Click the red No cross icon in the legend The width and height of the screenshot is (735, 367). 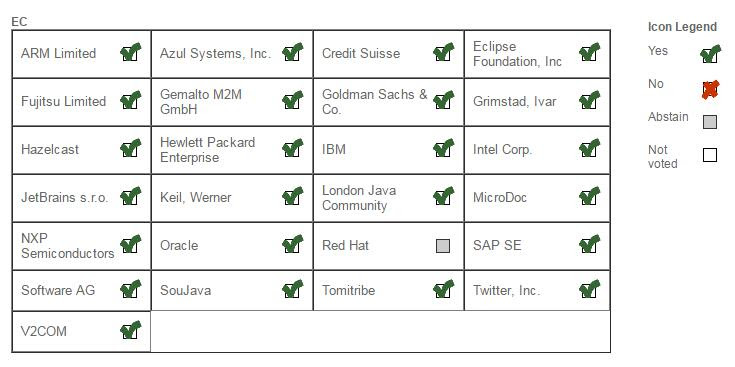click(x=710, y=89)
